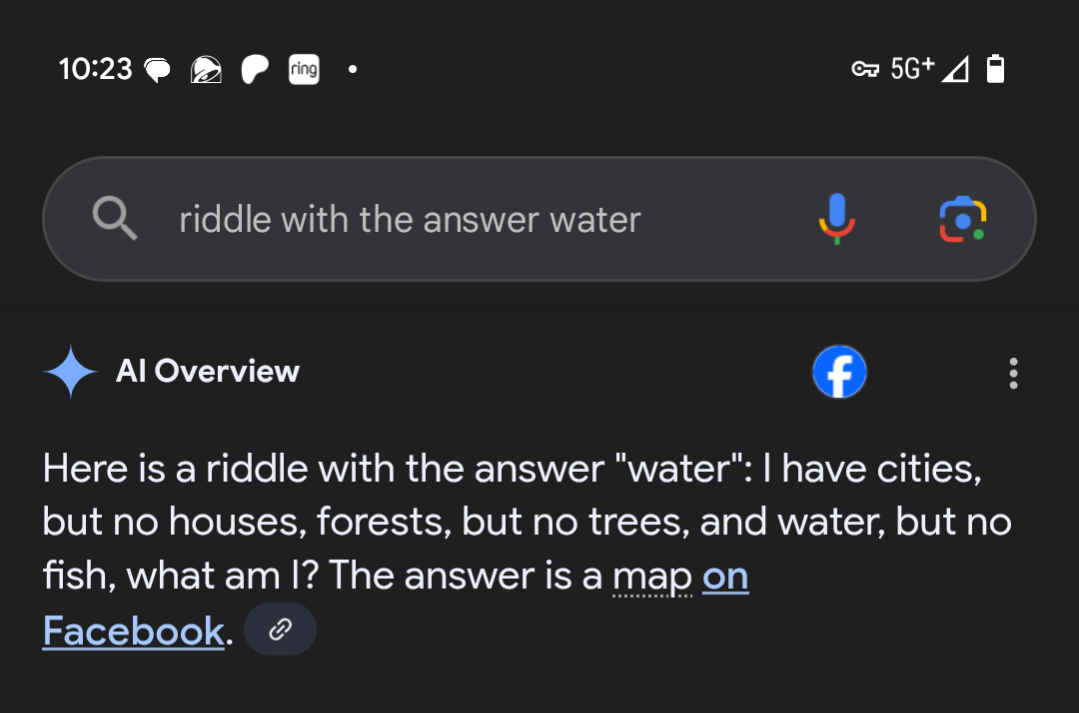This screenshot has width=1079, height=713.
Task: Tap the Ring app notification icon
Action: pyautogui.click(x=303, y=69)
